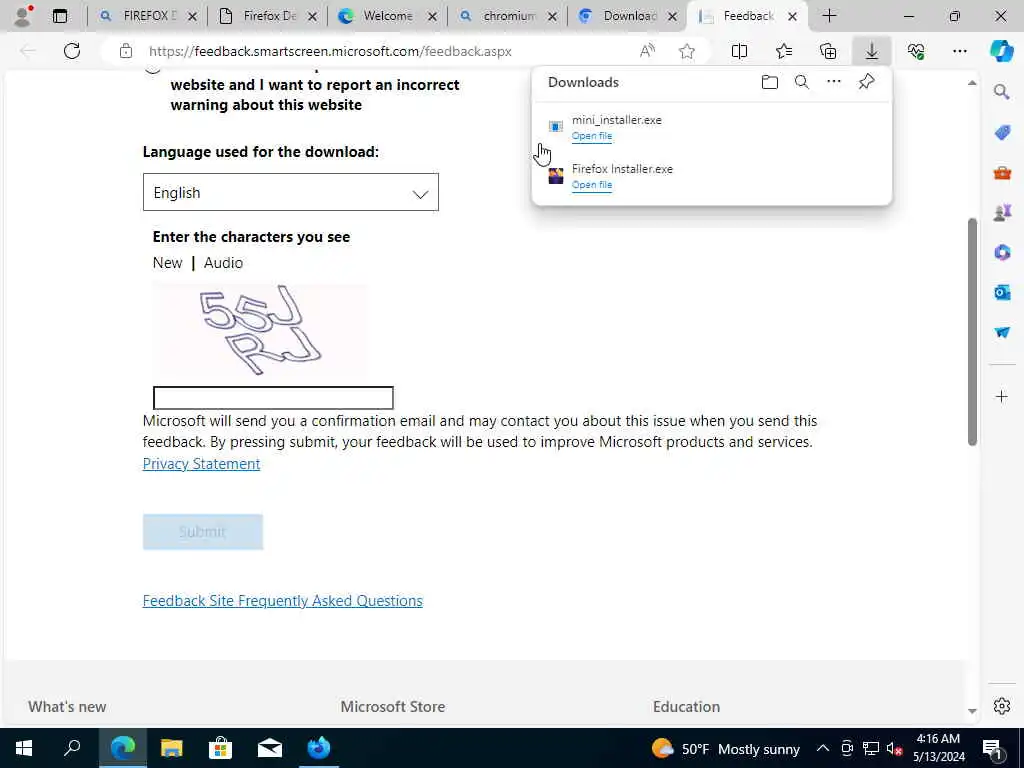The height and width of the screenshot is (768, 1024).
Task: Open the Edge profile icon
Action: point(24,16)
